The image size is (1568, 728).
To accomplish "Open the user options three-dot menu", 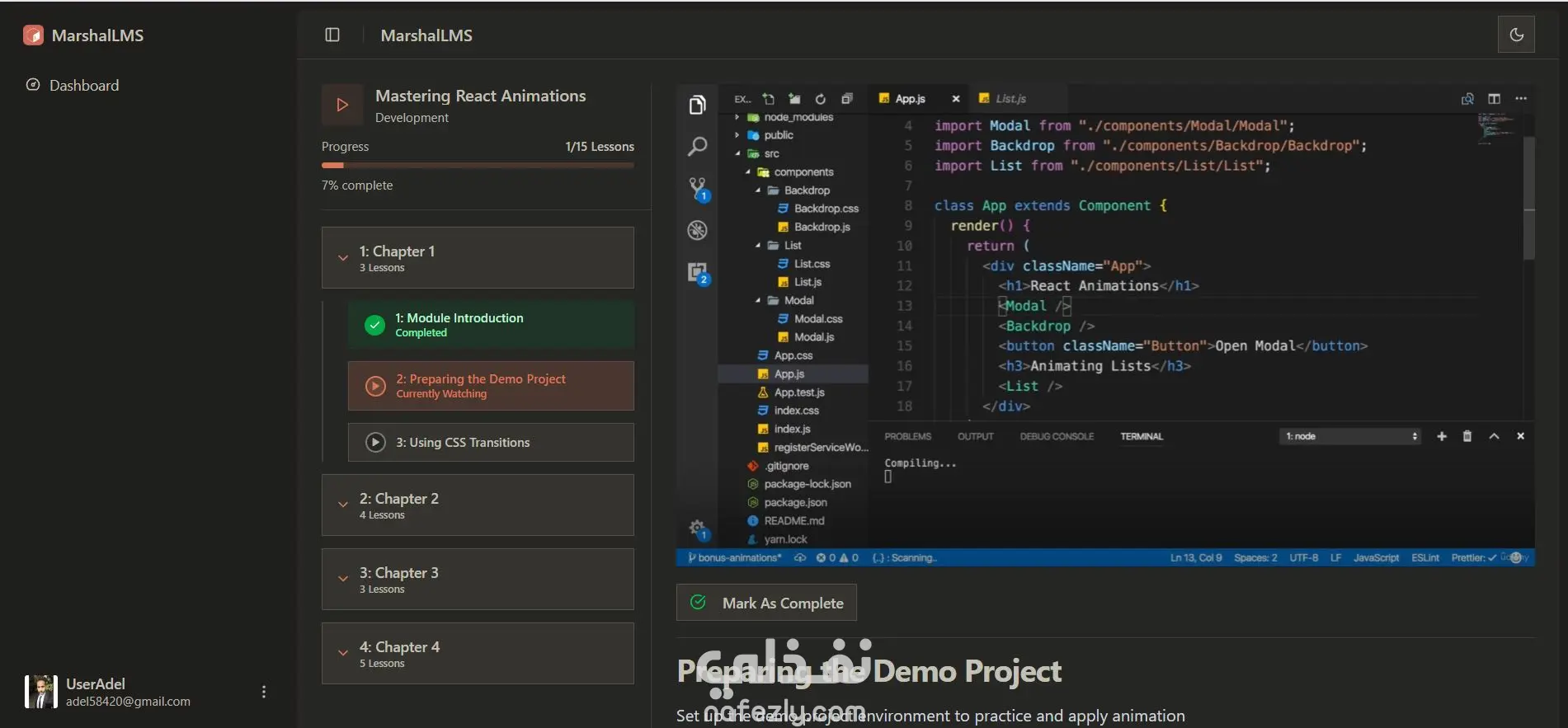I will (x=264, y=692).
